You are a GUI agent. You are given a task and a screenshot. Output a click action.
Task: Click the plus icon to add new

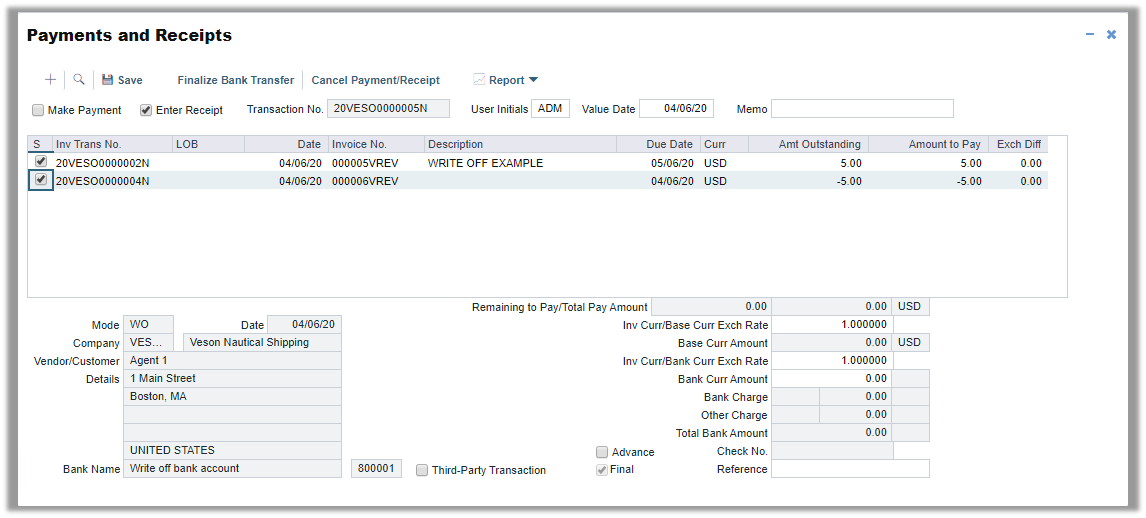pyautogui.click(x=51, y=80)
